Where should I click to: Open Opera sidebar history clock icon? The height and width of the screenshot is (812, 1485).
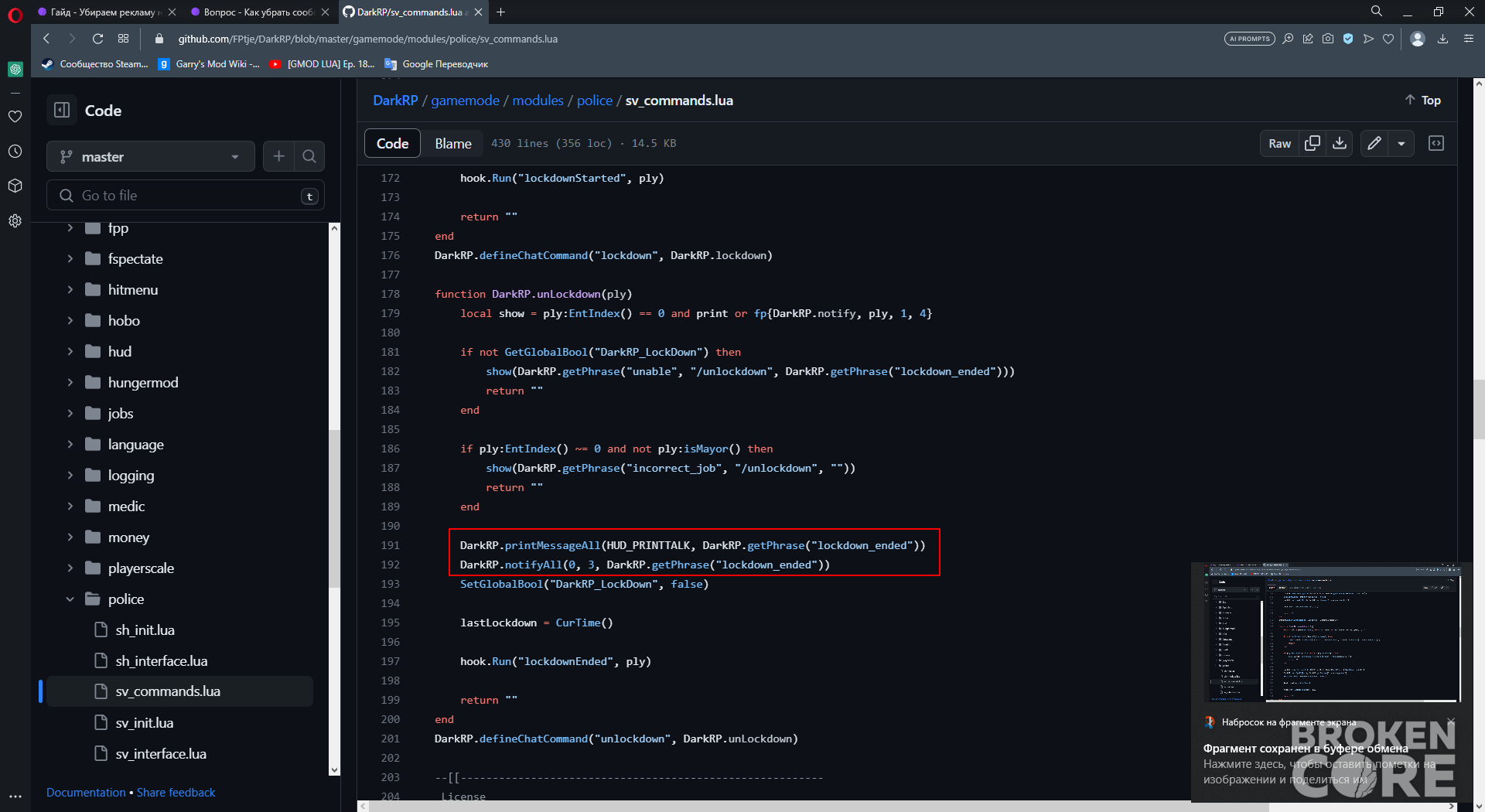point(15,151)
